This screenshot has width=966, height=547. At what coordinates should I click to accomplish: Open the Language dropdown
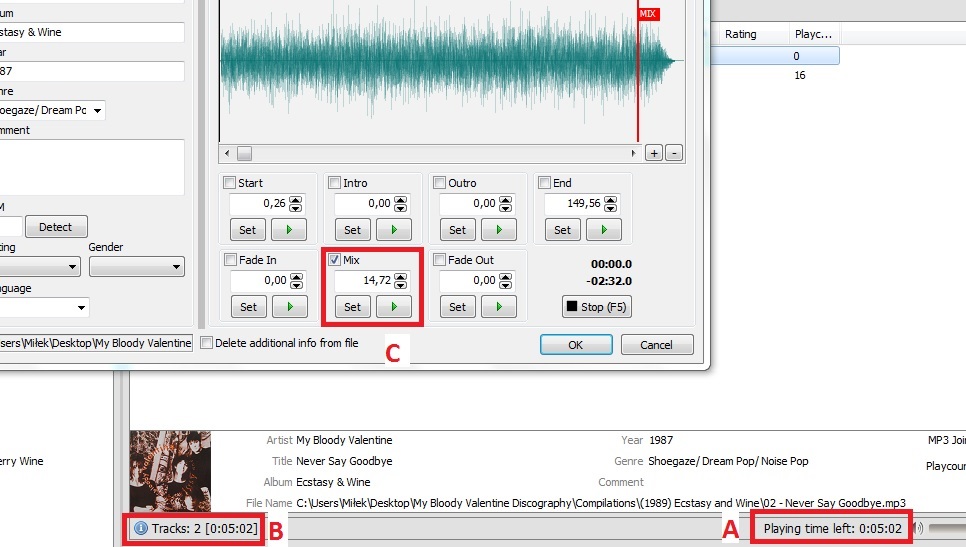tap(81, 307)
